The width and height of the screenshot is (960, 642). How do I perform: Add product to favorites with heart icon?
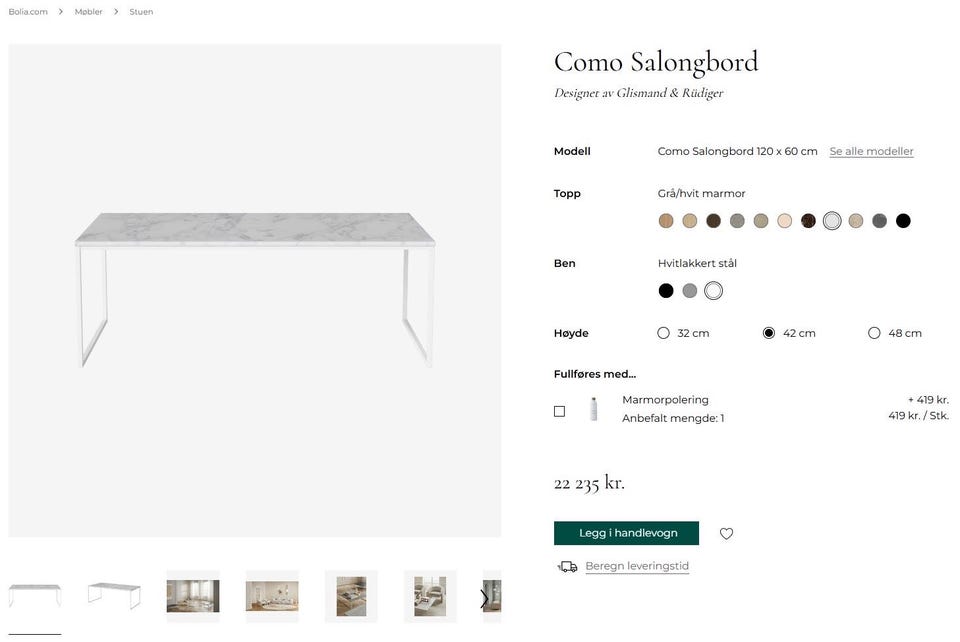(x=726, y=534)
